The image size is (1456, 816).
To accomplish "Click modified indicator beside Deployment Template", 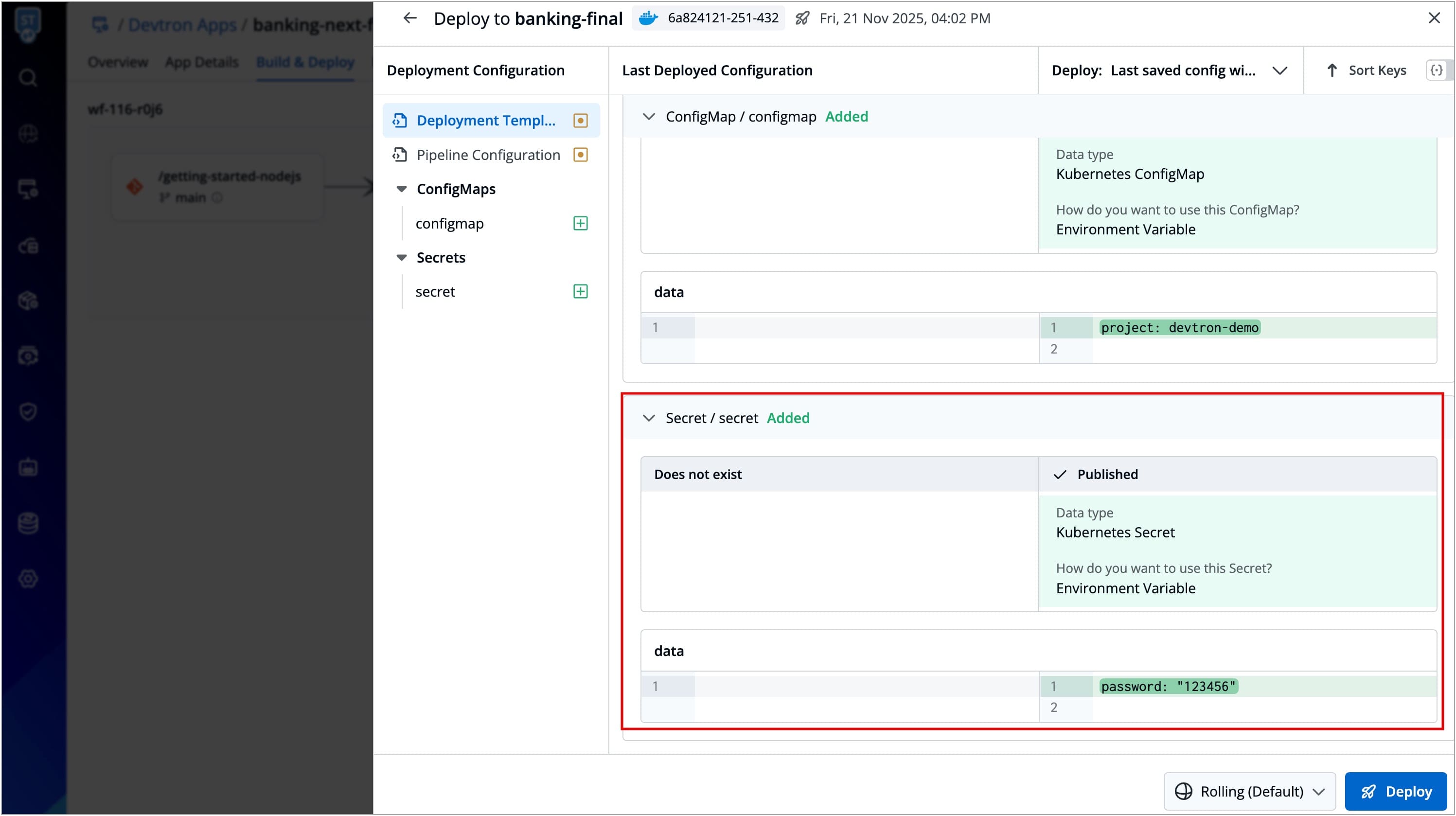I will tap(581, 121).
